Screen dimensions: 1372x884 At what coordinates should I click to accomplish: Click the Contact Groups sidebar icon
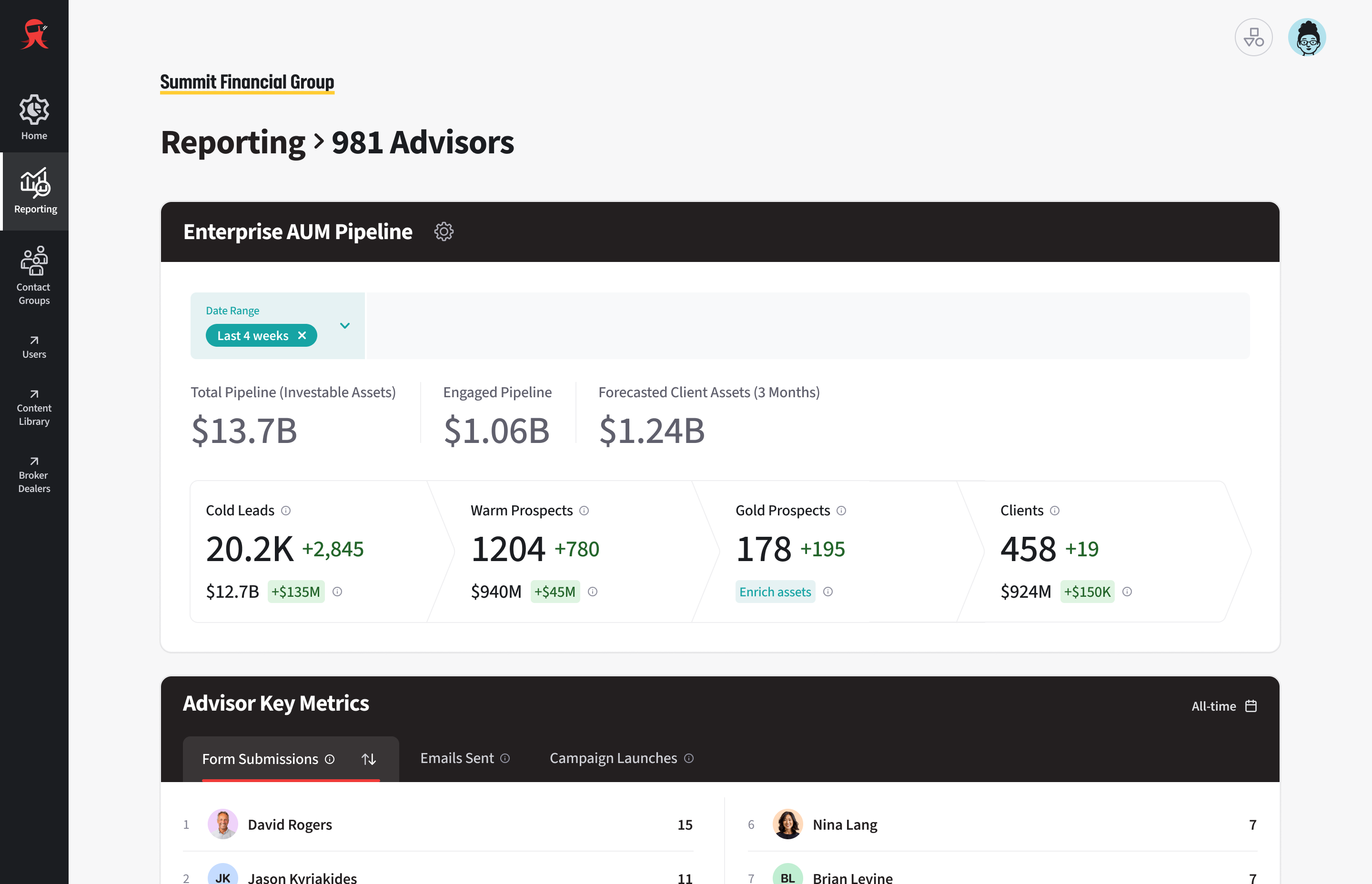34,262
